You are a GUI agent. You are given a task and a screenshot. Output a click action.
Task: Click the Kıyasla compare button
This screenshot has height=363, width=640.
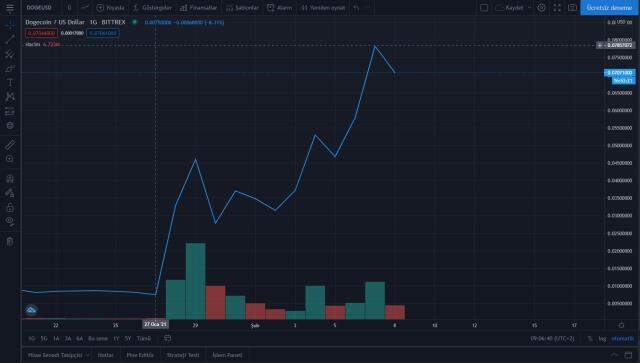110,7
